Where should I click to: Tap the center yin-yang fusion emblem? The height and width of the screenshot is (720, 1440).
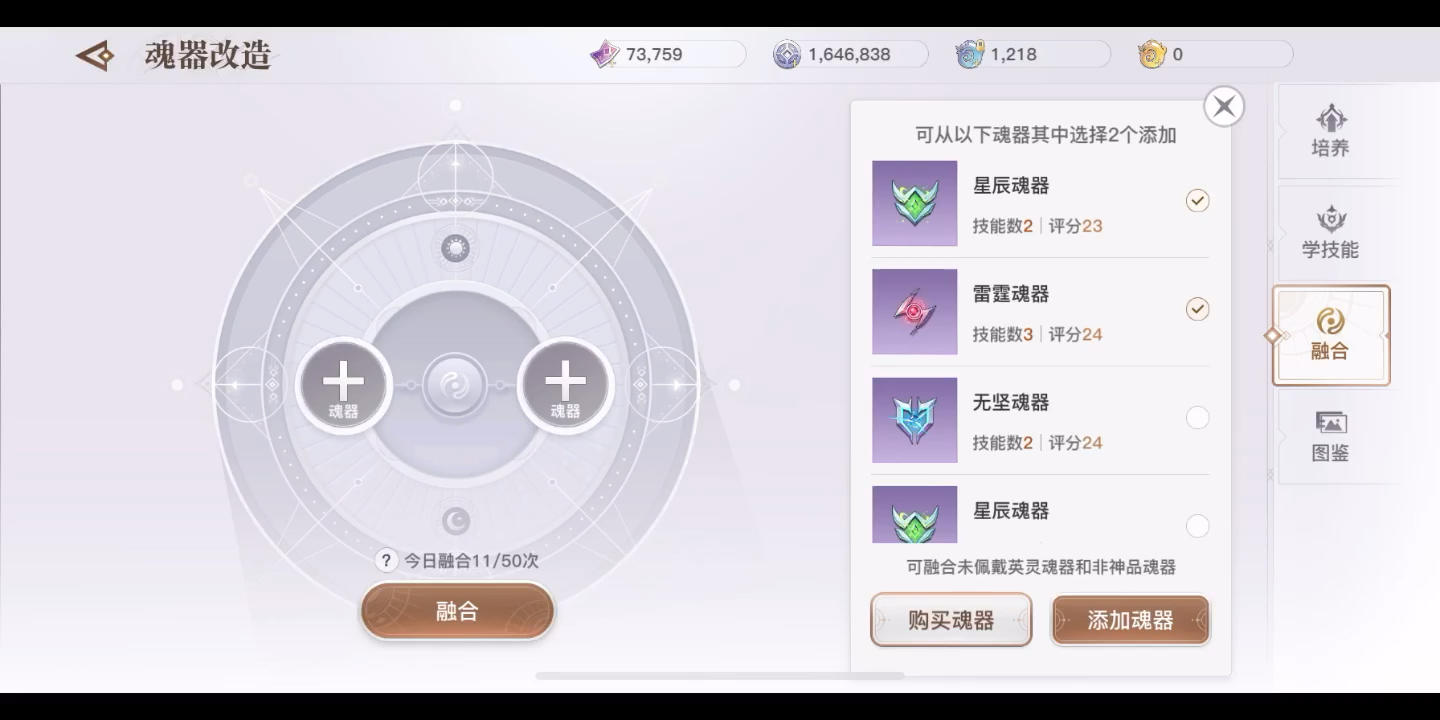click(455, 385)
